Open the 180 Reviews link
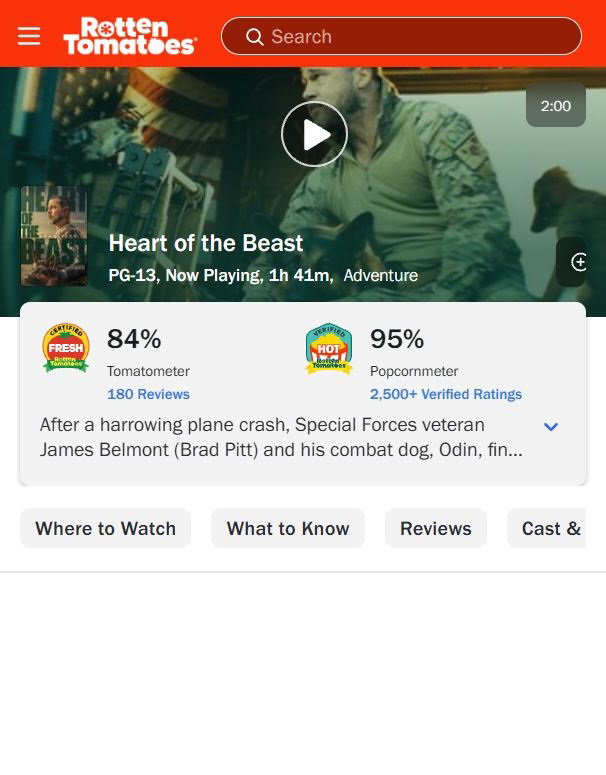The height and width of the screenshot is (775, 606). 148,394
